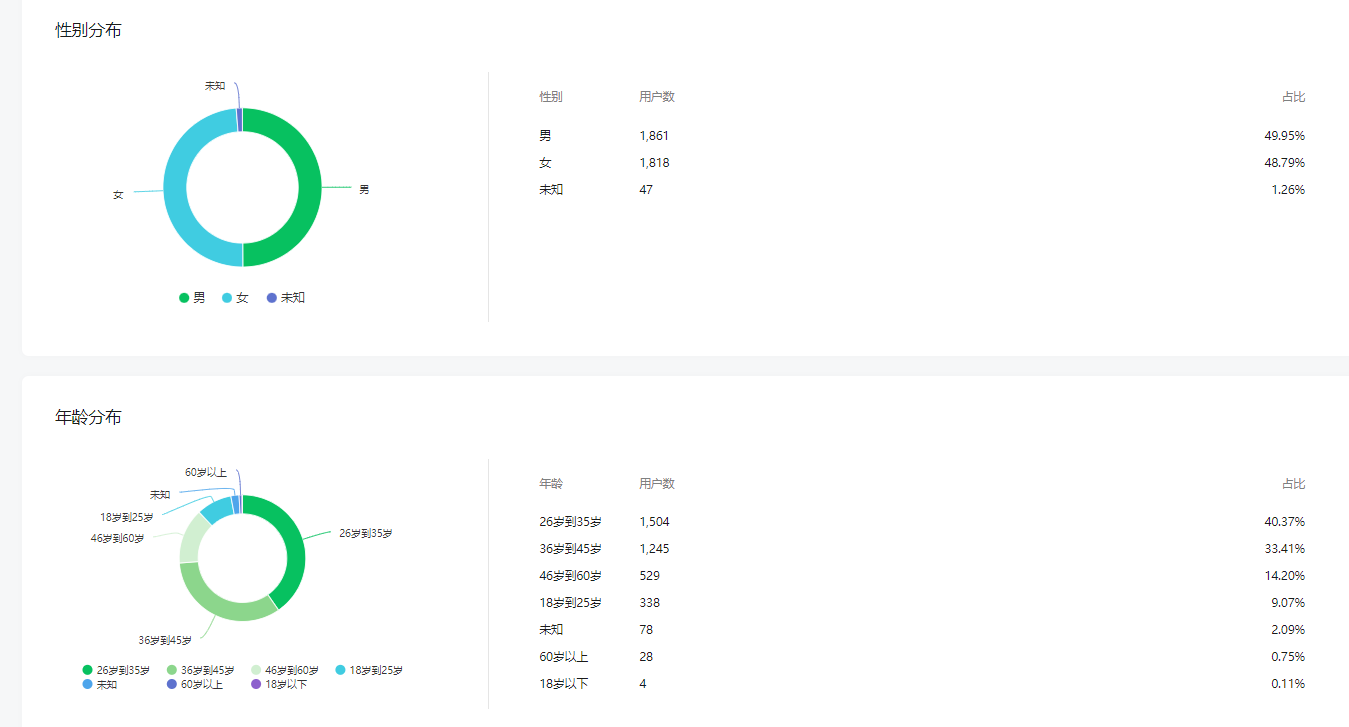Click the percentage 0.75%
Image resolution: width=1349 pixels, height=727 pixels.
click(1288, 657)
